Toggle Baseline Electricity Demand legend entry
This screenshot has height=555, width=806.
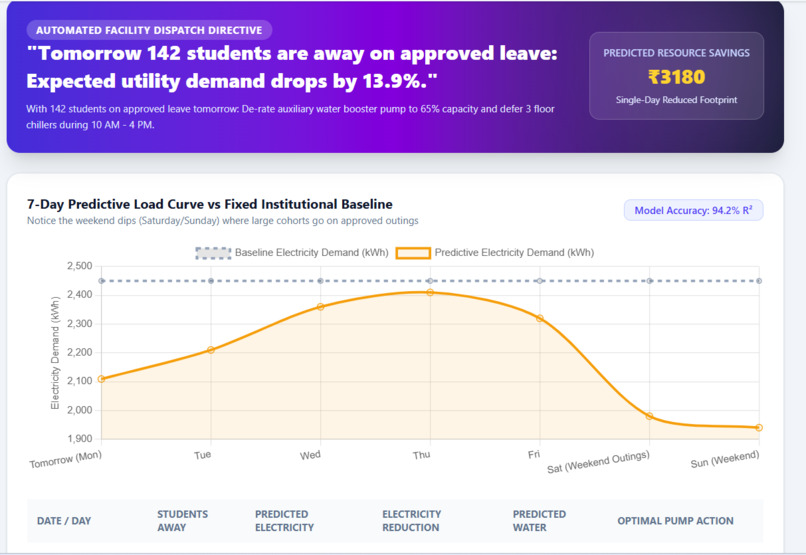click(291, 253)
